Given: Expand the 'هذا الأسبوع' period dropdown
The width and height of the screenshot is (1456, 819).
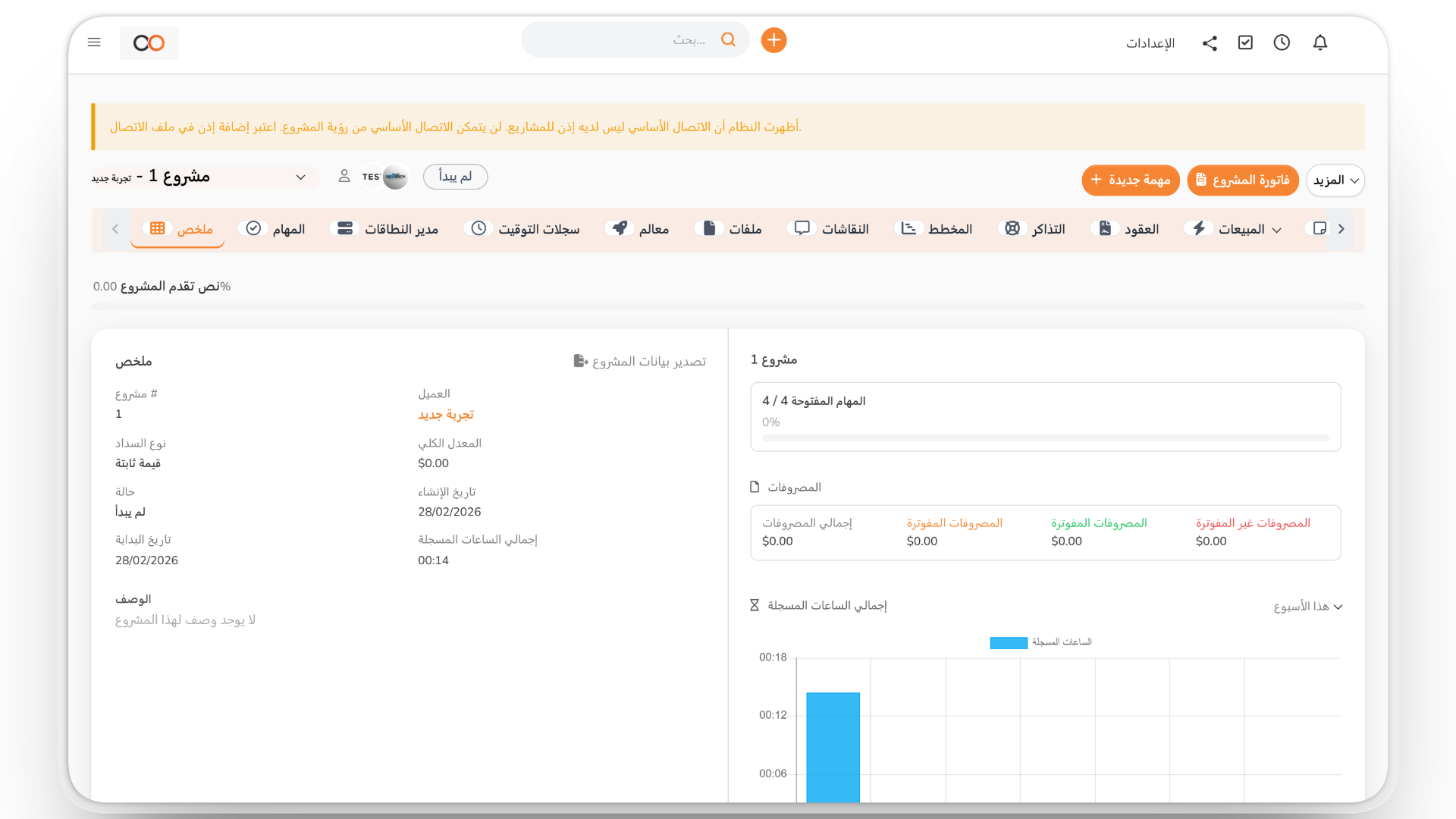Looking at the screenshot, I should [x=1307, y=607].
